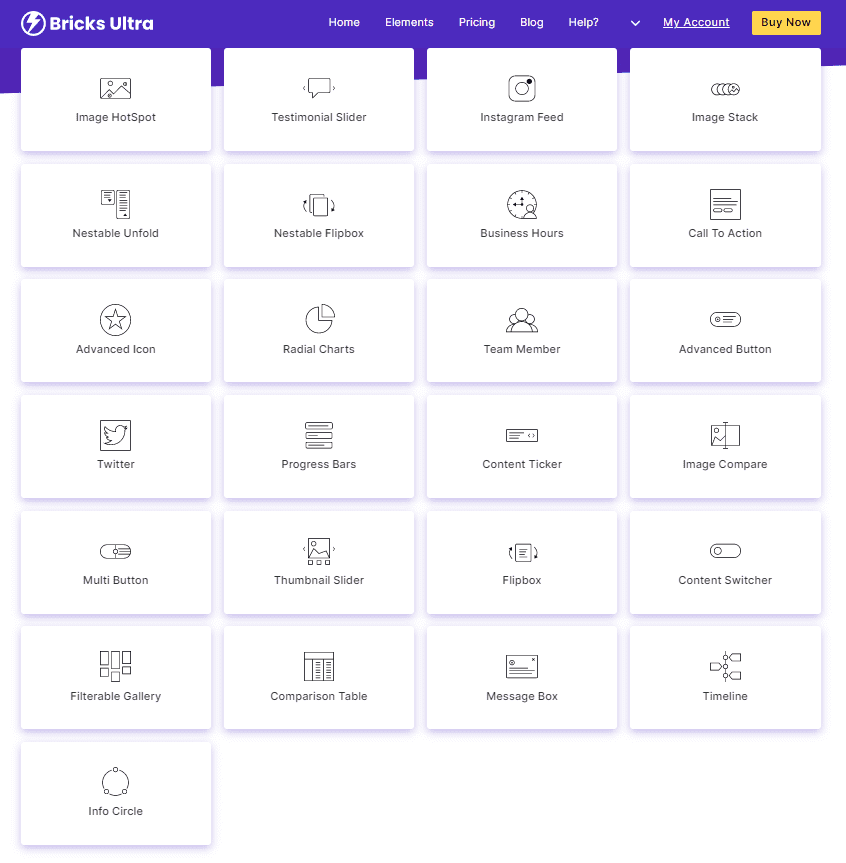846x863 pixels.
Task: Open the Info Circle element card
Action: (x=116, y=793)
